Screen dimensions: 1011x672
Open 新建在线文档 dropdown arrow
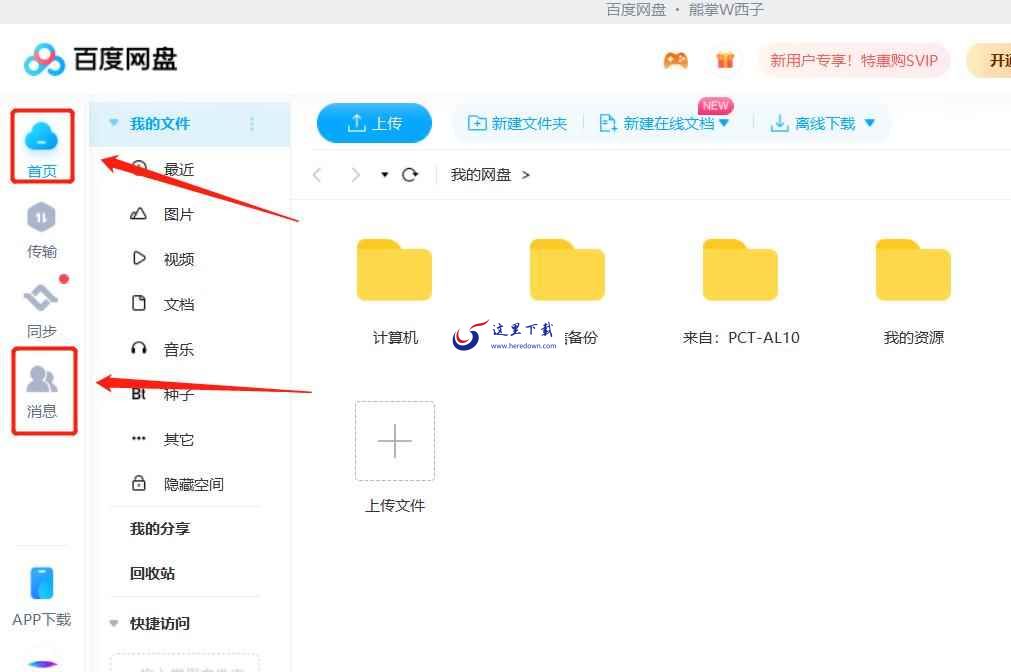[723, 123]
